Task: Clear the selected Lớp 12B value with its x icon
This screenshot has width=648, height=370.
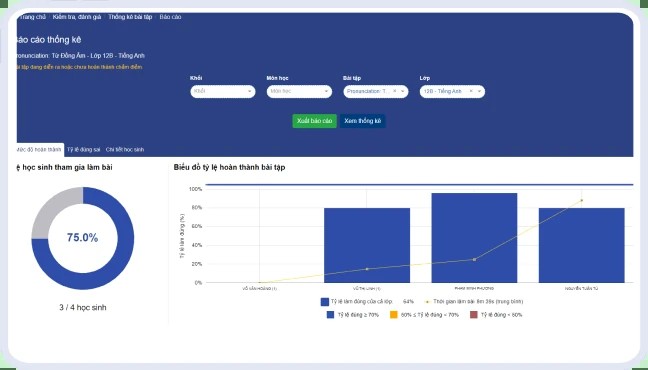Action: click(x=471, y=91)
